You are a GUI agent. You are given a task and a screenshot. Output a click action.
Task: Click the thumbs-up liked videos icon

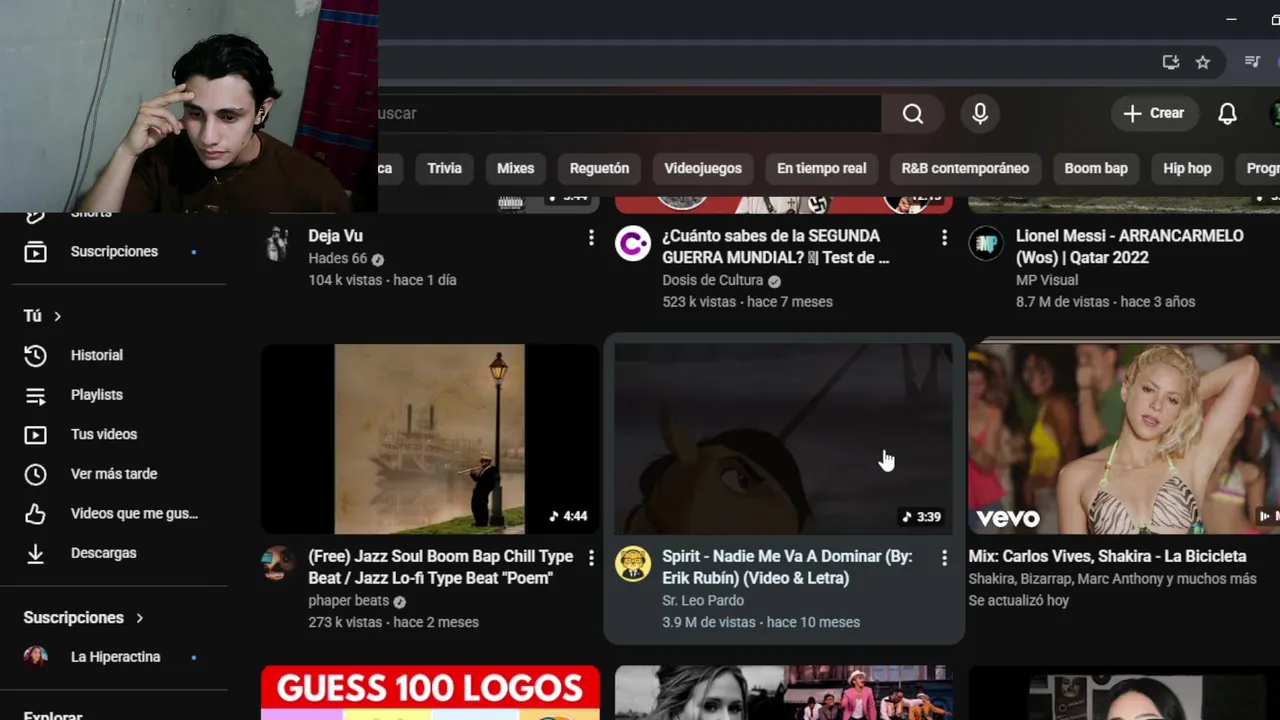click(35, 514)
